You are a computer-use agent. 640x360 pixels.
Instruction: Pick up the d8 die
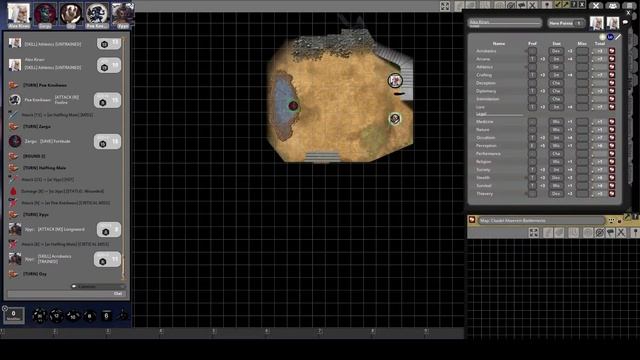pyautogui.click(x=90, y=316)
